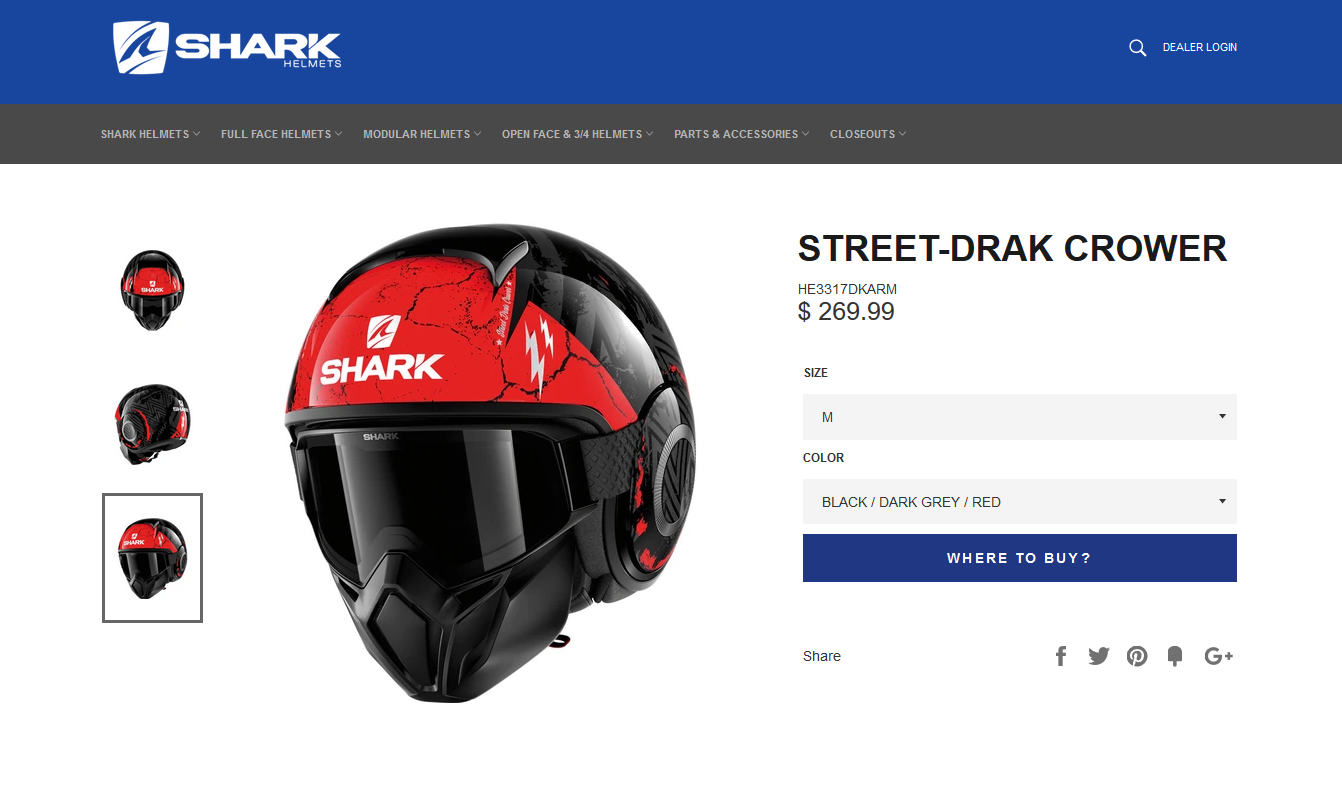Share on Twitter icon
Image resolution: width=1342 pixels, height=801 pixels.
click(1099, 656)
